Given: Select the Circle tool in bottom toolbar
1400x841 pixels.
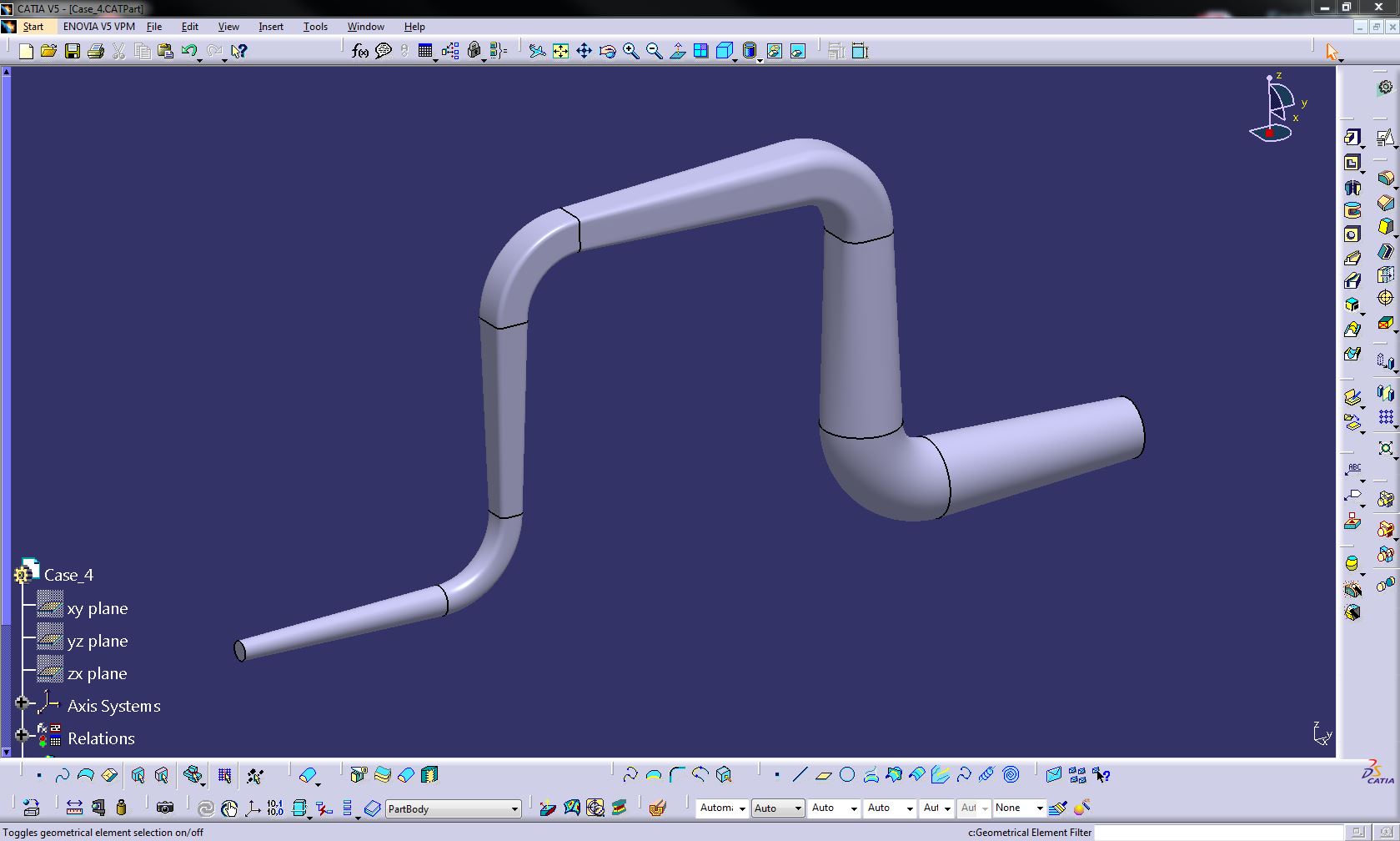Looking at the screenshot, I should [x=847, y=775].
